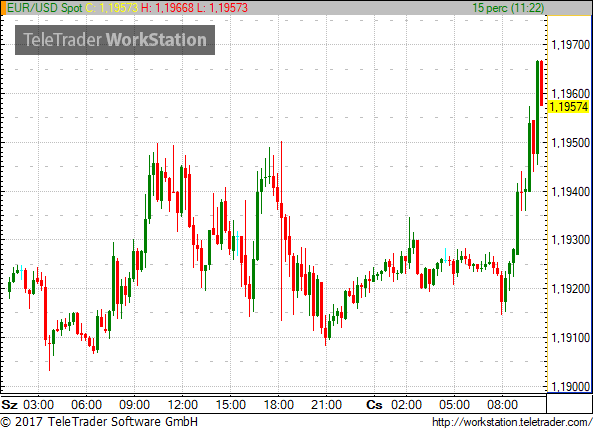Select the 12:00 time axis label
The height and width of the screenshot is (431, 593).
[183, 405]
